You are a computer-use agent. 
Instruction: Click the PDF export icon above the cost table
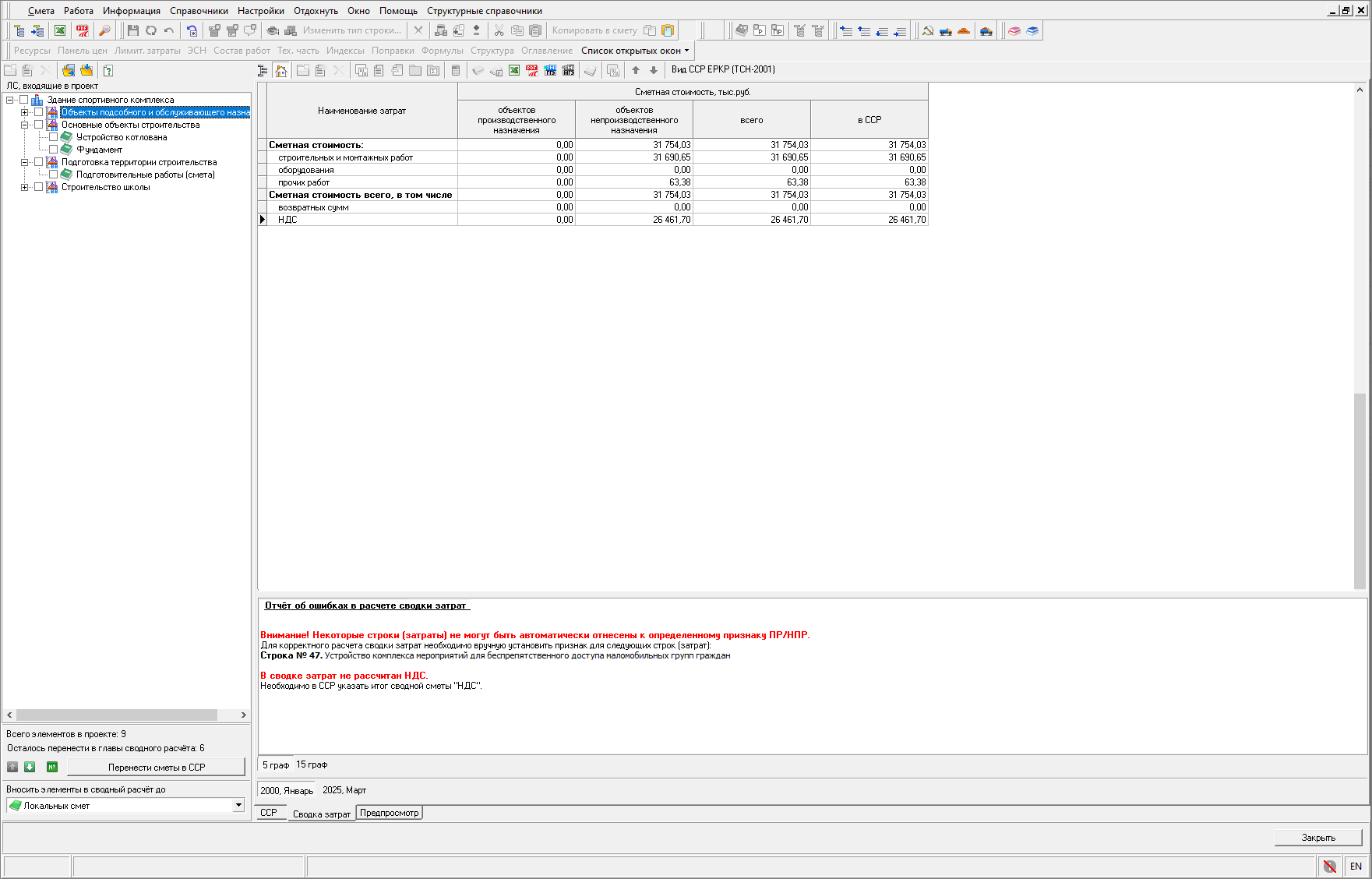532,70
